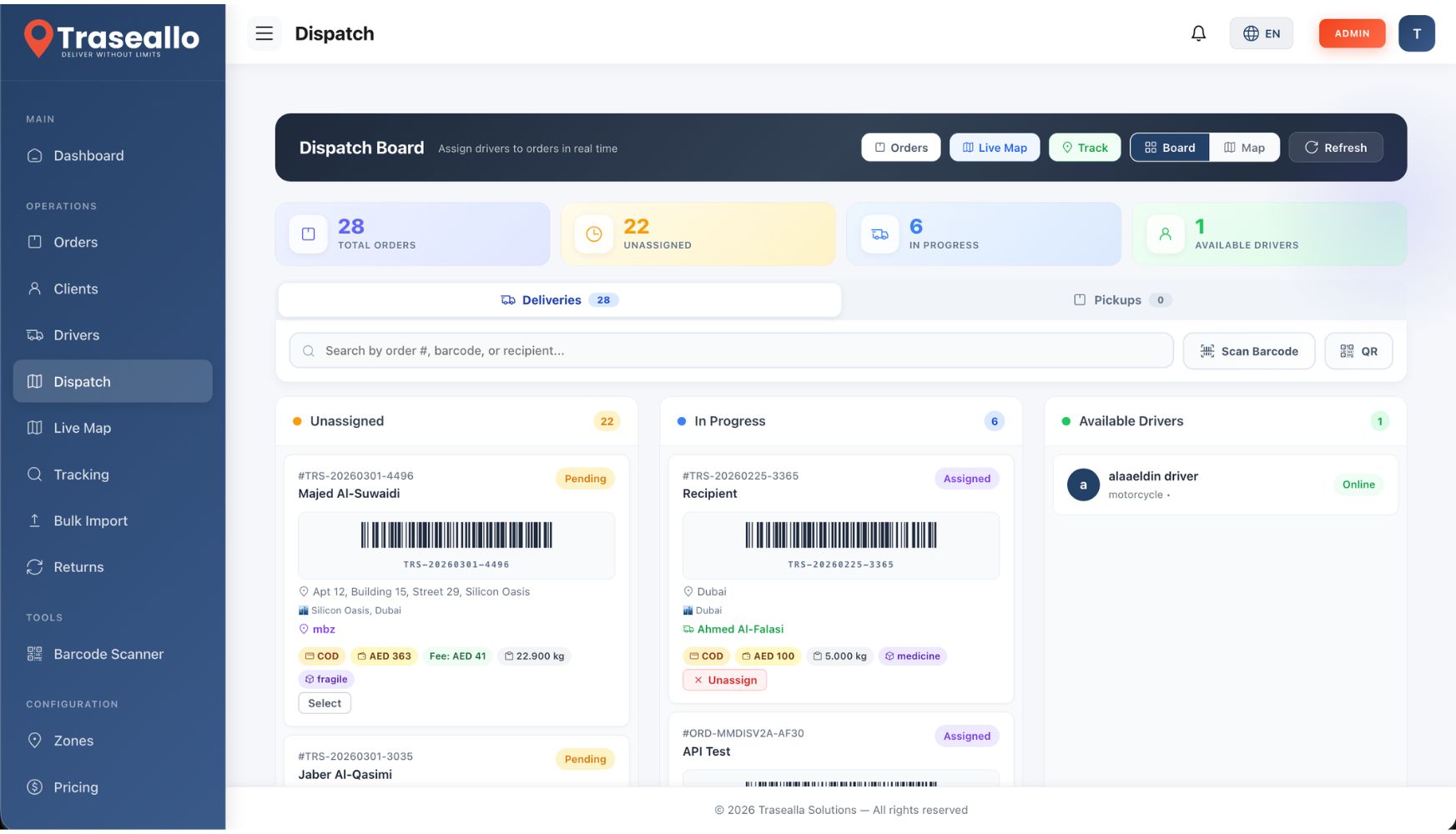This screenshot has height=834, width=1456.
Task: Unassign order TRS-20260225-3365
Action: coord(724,680)
